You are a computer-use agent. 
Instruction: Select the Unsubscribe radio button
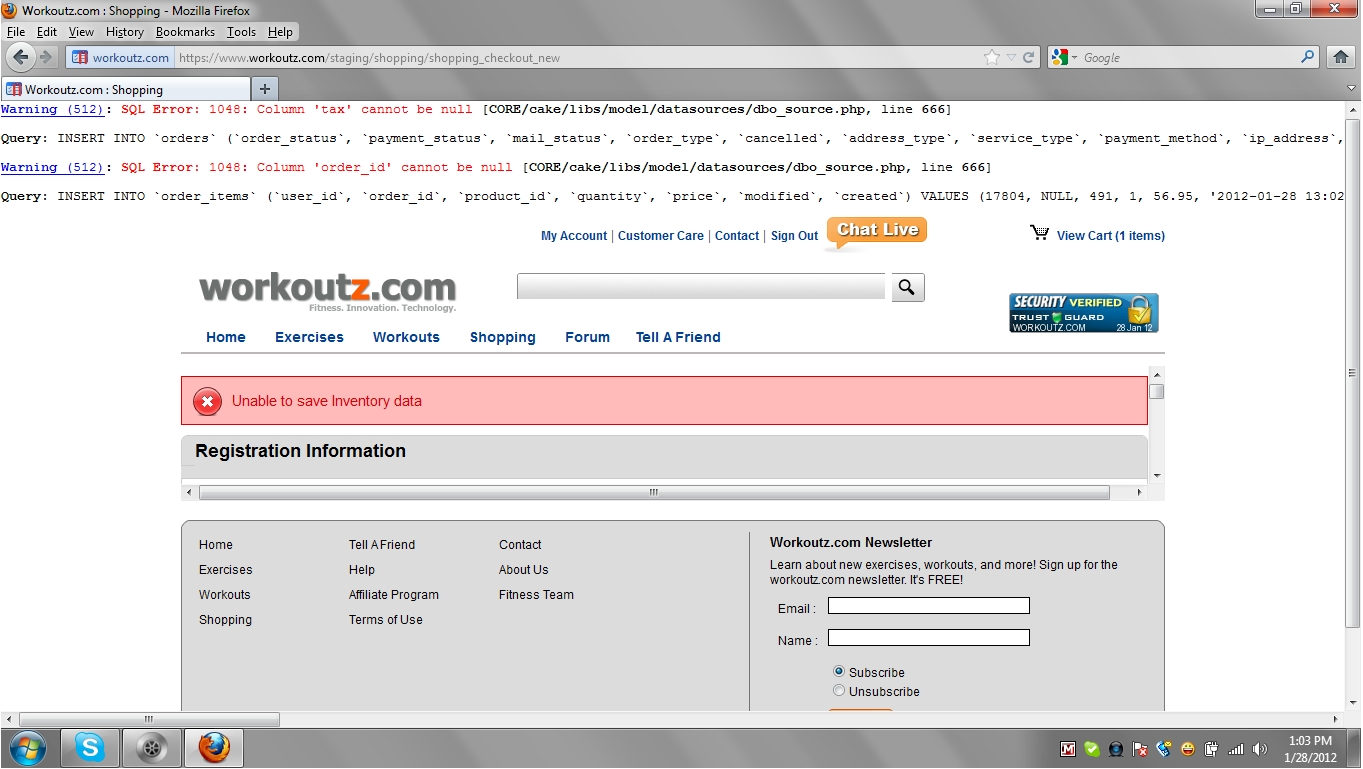point(839,690)
